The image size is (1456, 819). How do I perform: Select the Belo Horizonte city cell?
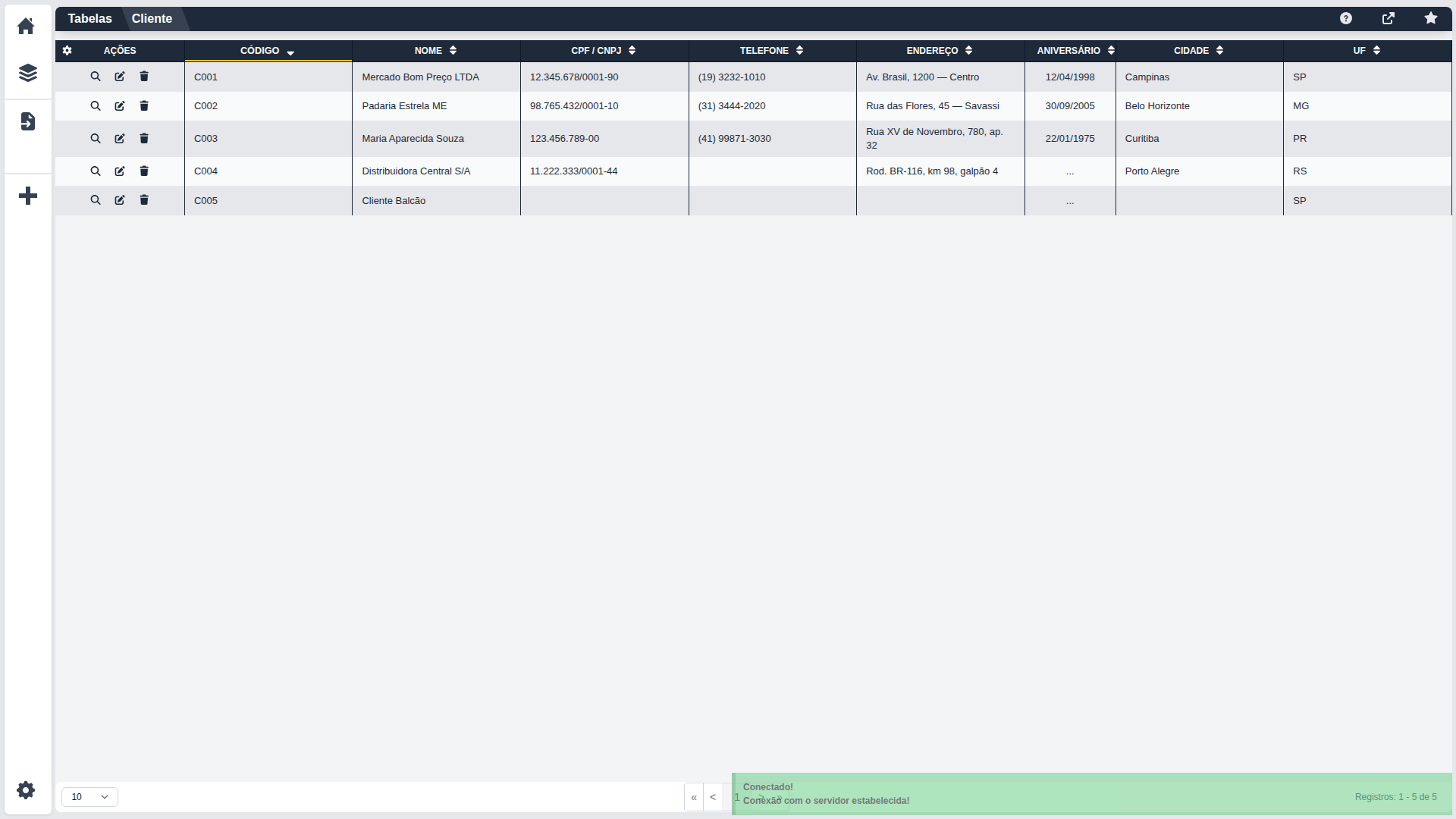coord(1199,105)
